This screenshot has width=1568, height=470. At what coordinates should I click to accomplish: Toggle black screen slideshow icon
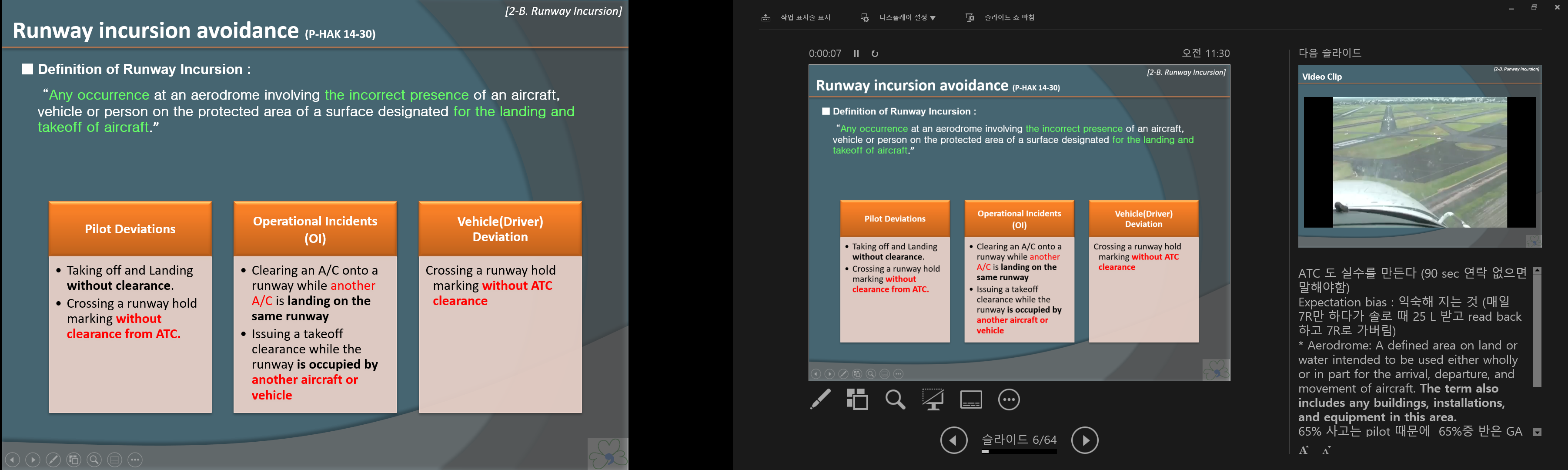point(933,399)
